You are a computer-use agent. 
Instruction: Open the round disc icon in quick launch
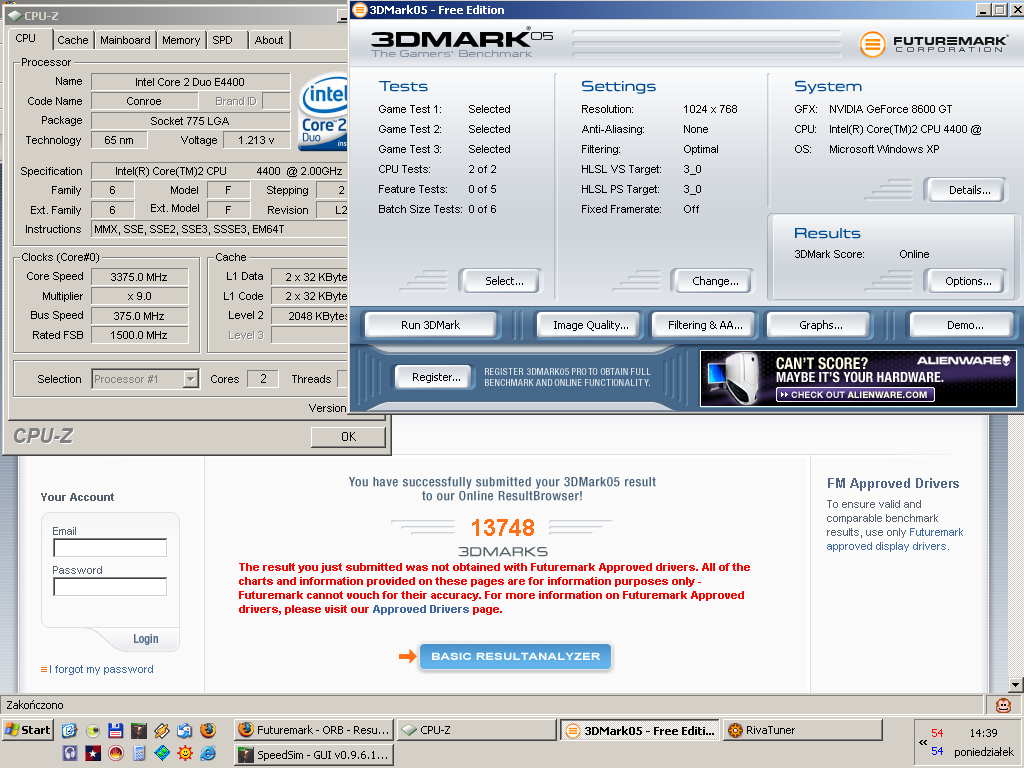click(93, 730)
